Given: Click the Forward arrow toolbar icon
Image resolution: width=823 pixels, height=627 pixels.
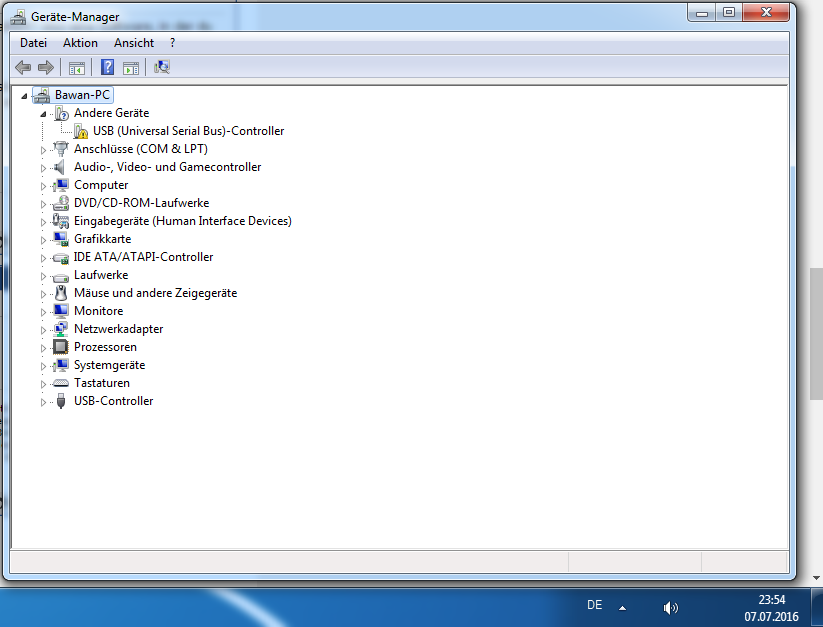Looking at the screenshot, I should pos(46,67).
